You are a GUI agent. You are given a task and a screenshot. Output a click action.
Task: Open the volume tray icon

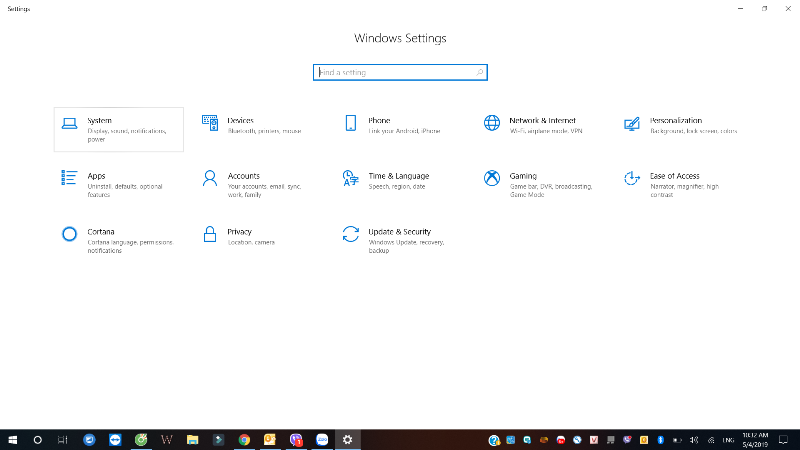tap(694, 440)
